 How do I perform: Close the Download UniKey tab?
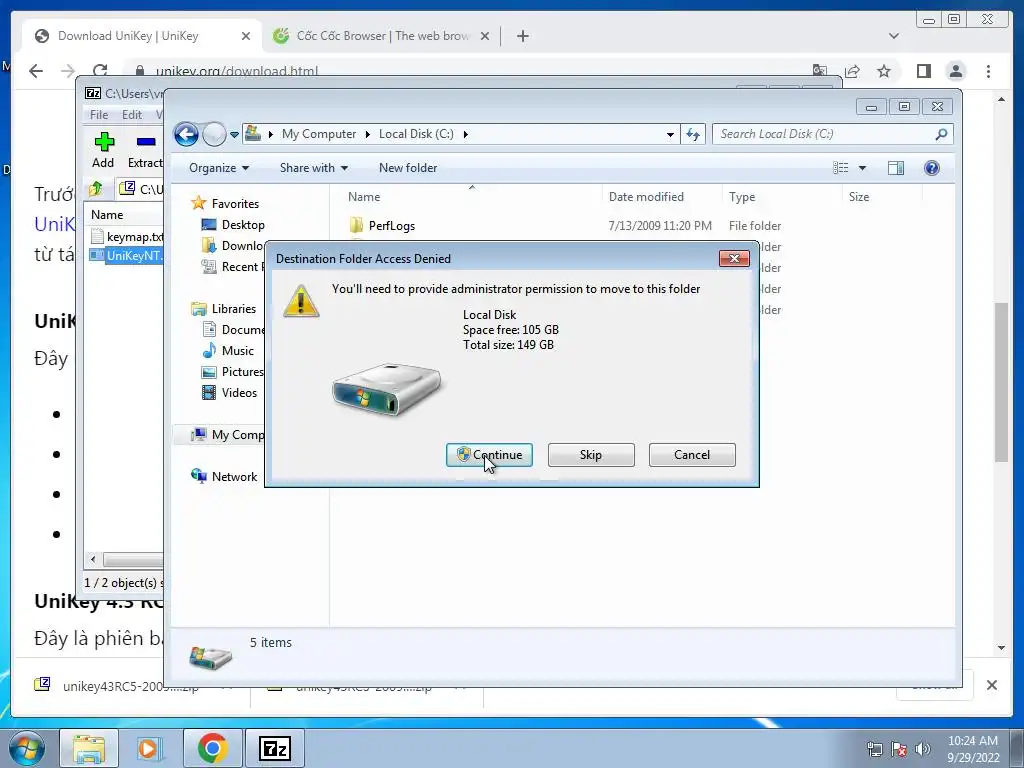pos(246,36)
